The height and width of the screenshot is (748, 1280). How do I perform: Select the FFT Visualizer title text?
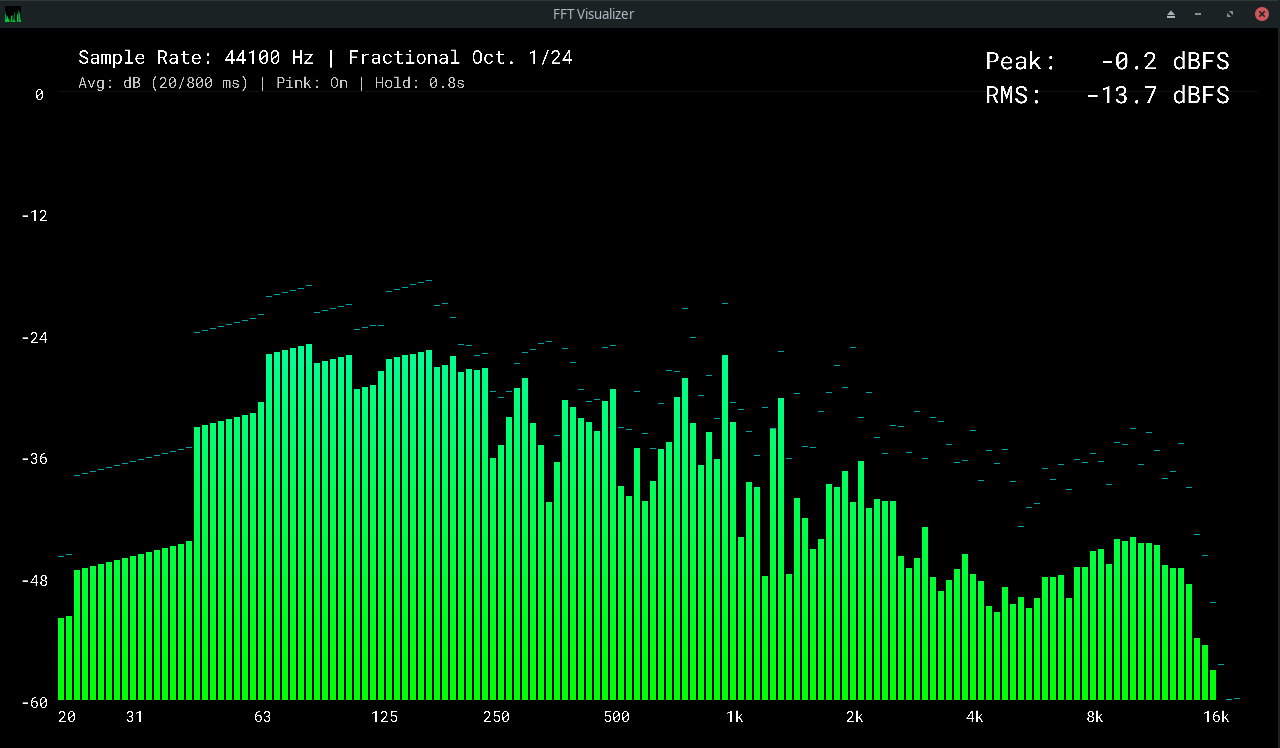click(x=594, y=14)
